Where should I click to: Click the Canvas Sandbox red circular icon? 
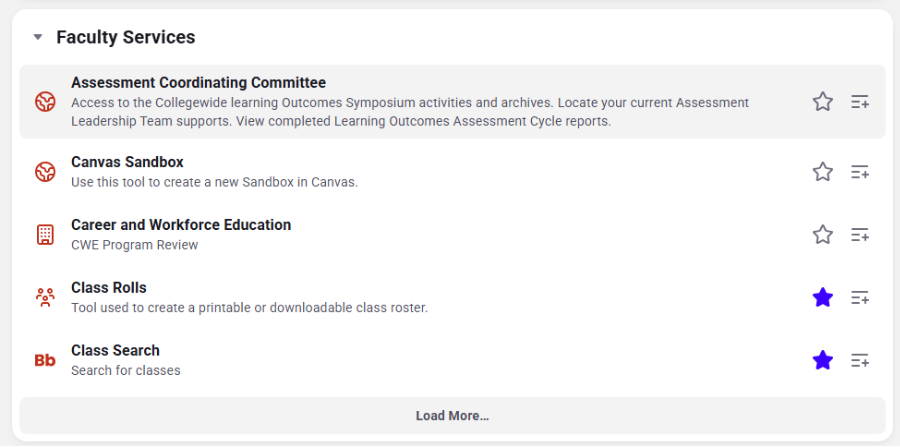click(x=45, y=172)
